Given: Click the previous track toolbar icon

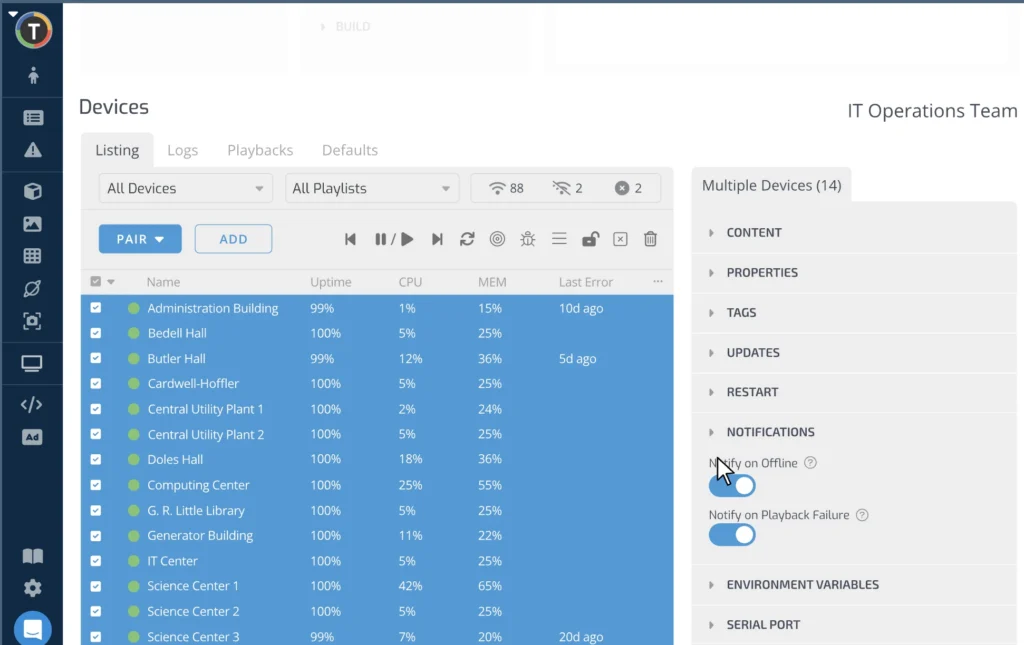Looking at the screenshot, I should click(x=350, y=239).
